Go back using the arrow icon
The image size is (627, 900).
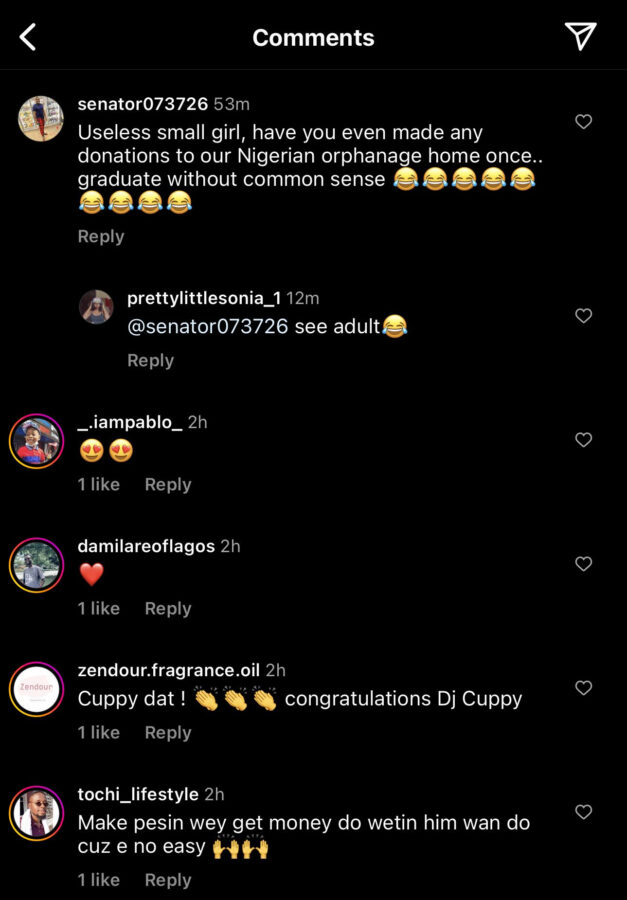28,38
